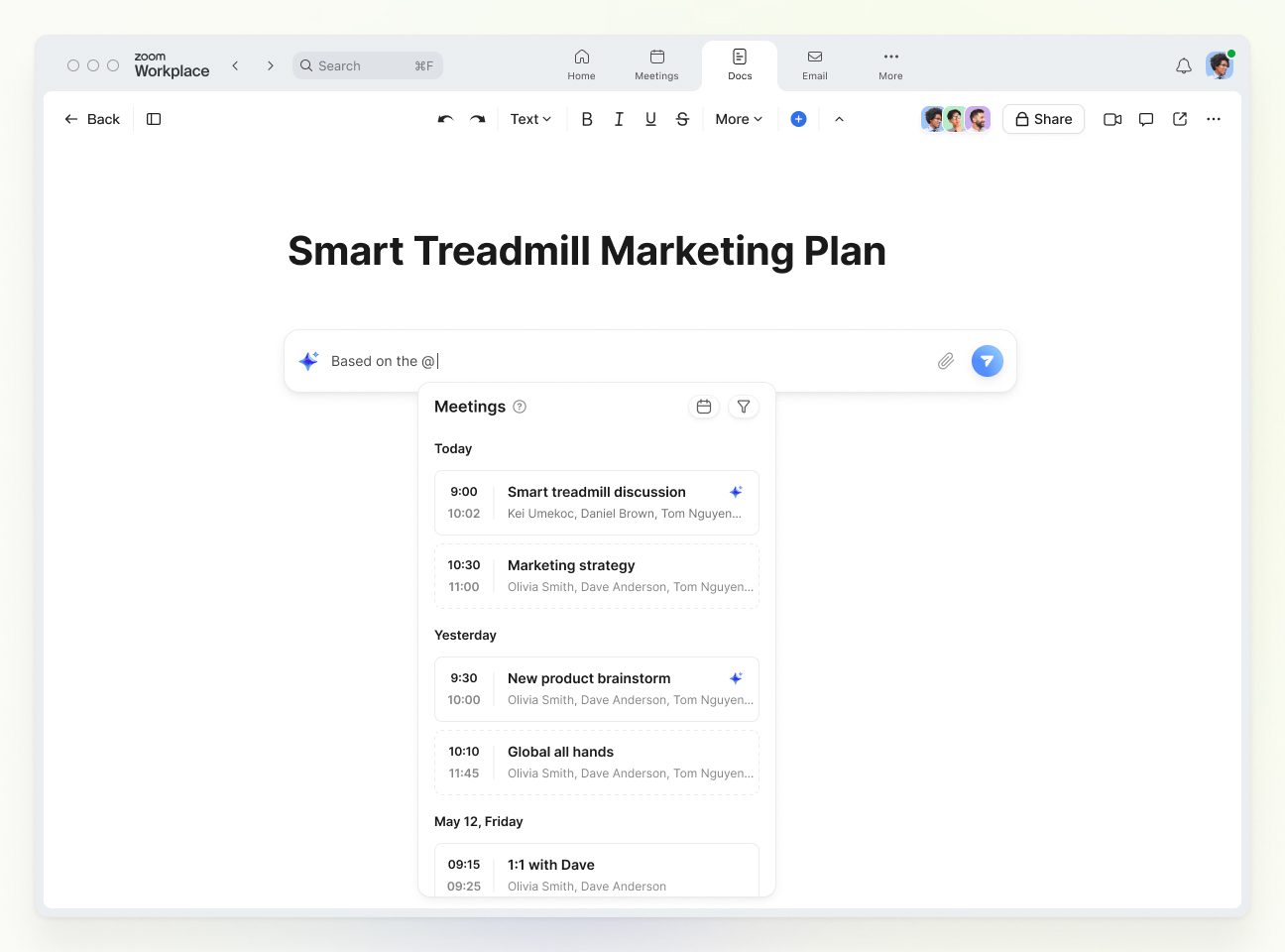Viewport: 1285px width, 952px height.
Task: Click the redo arrow icon
Action: 477,119
